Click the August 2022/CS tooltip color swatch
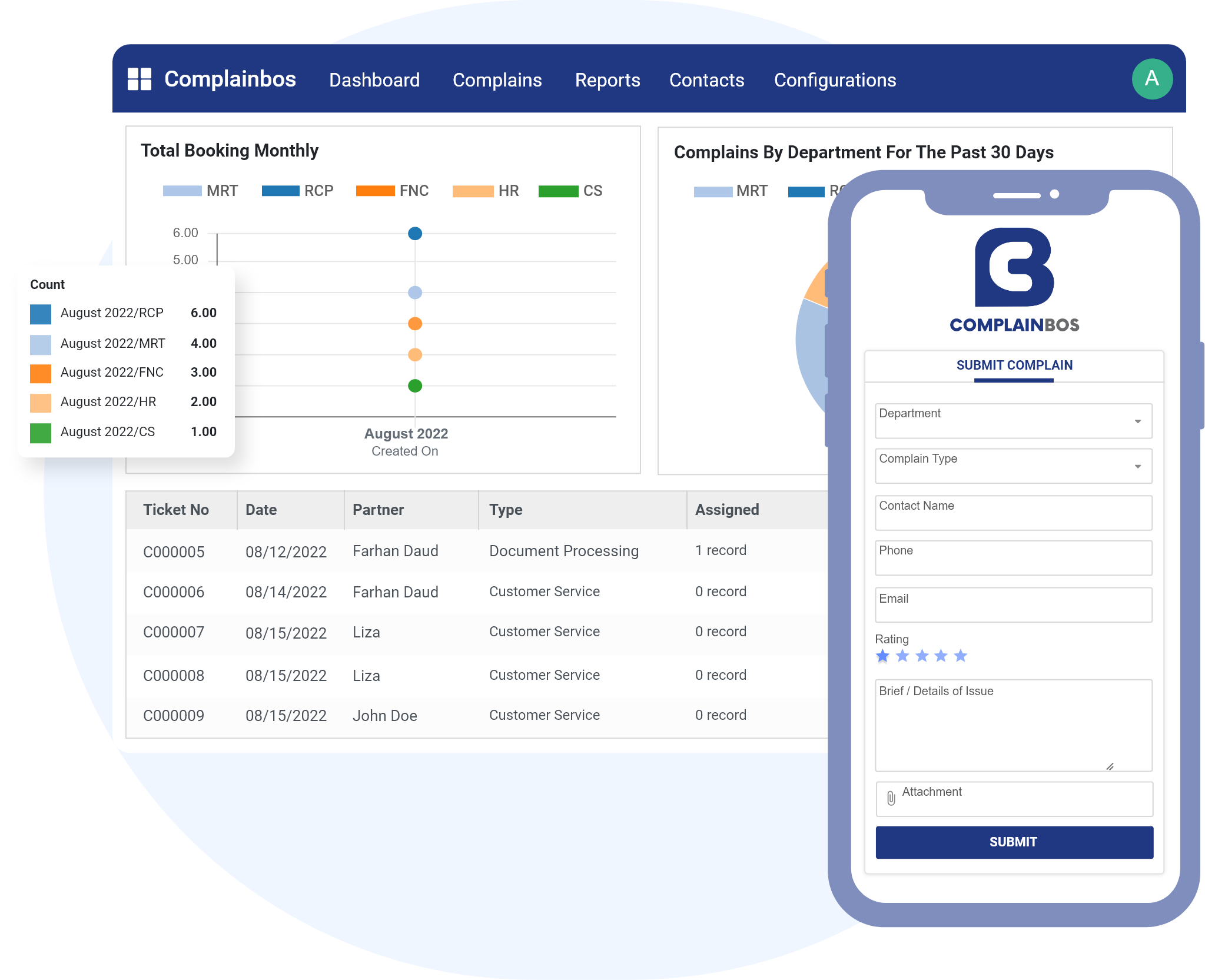The height and width of the screenshot is (980, 1205). click(x=41, y=433)
